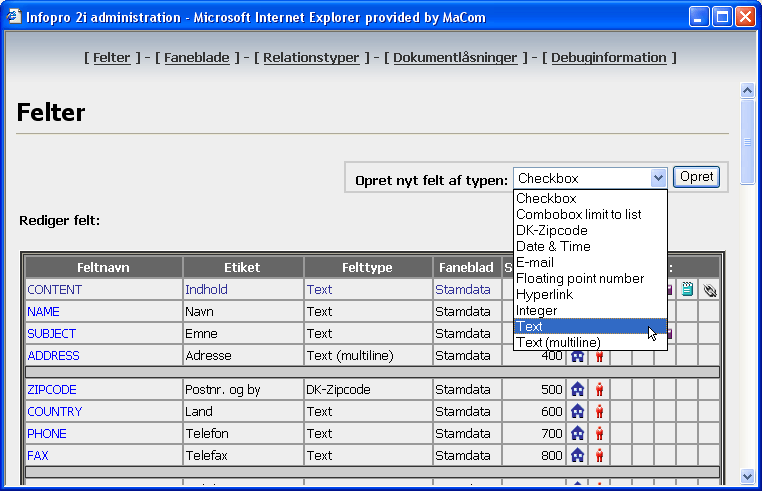Click the blue house icon in ZIPCODE row
This screenshot has width=762, height=491.
point(577,389)
